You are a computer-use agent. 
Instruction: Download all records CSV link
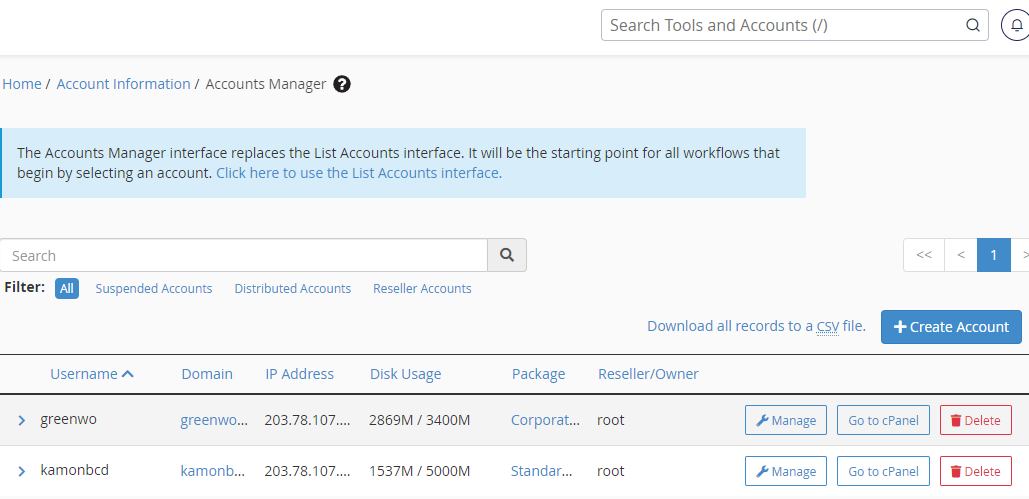[x=755, y=326]
